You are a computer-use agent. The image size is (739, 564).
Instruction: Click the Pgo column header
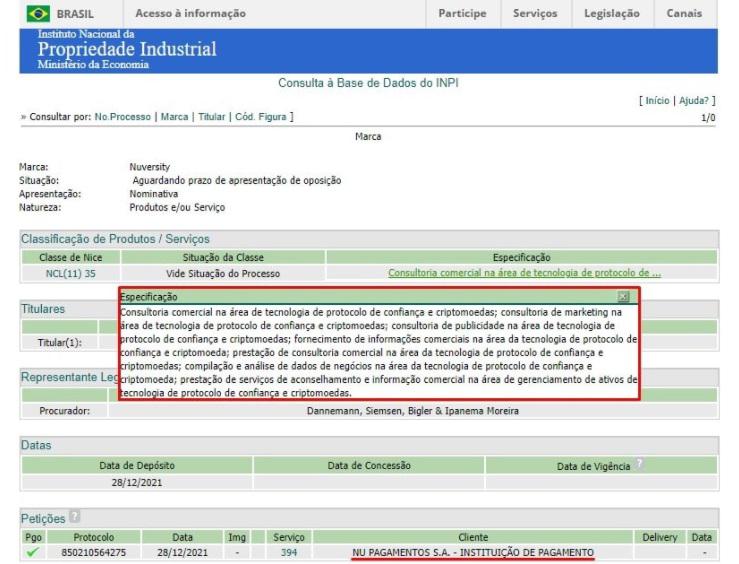(x=33, y=537)
